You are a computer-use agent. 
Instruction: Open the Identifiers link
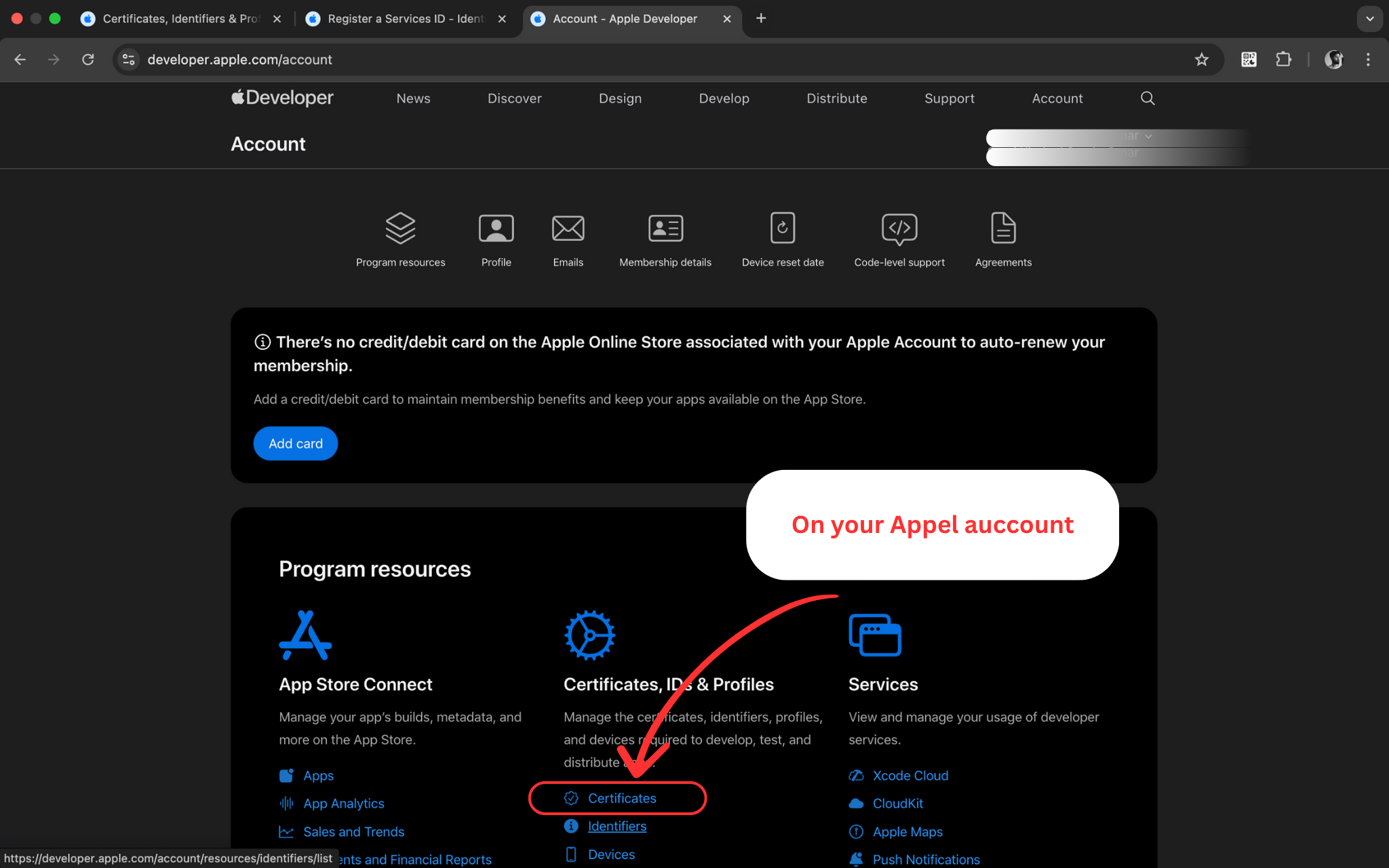coord(617,826)
